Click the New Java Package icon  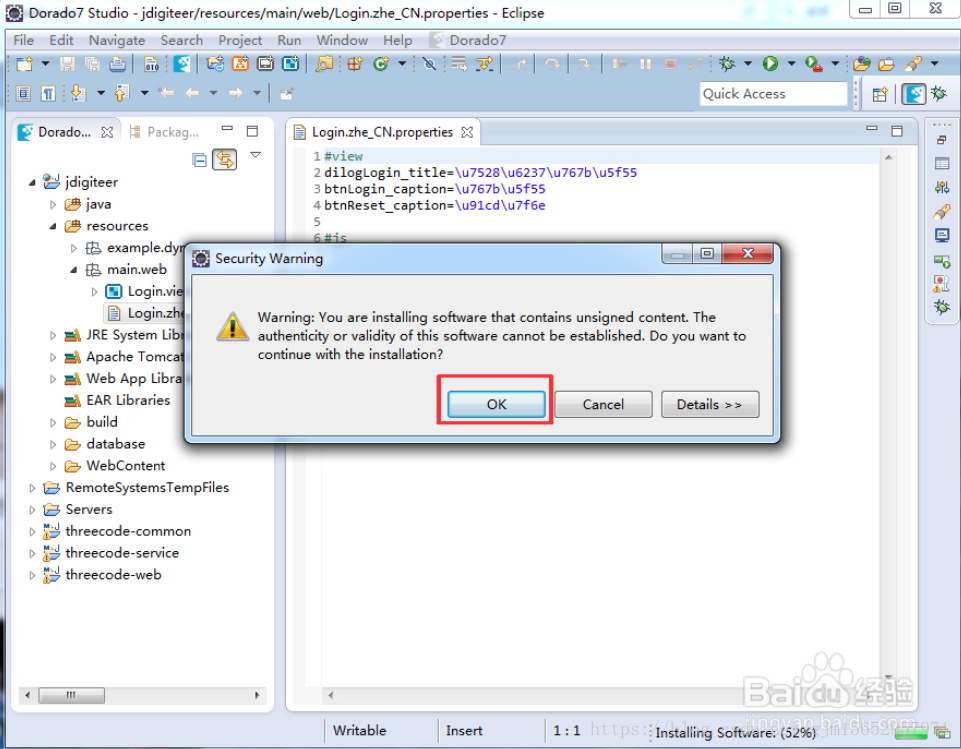point(355,64)
